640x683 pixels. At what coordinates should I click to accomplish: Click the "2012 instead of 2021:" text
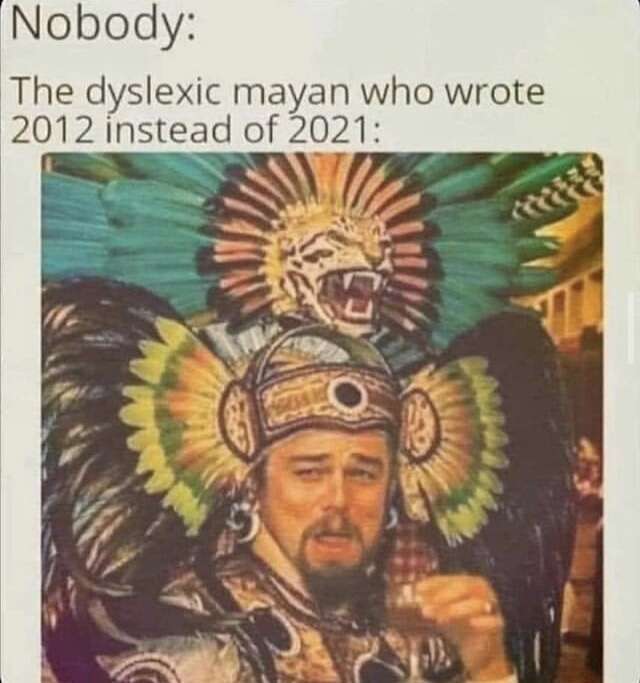pos(194,131)
